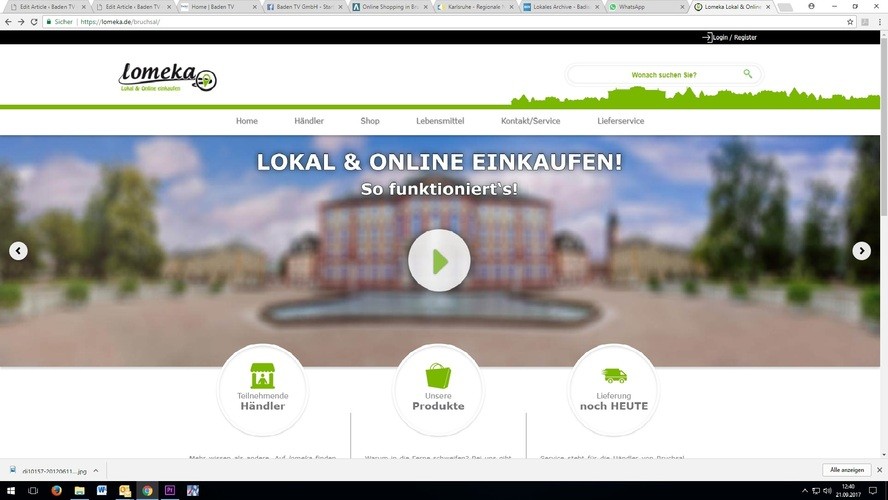
Task: Click the Teilnehmende Händler shop icon
Action: 262,376
